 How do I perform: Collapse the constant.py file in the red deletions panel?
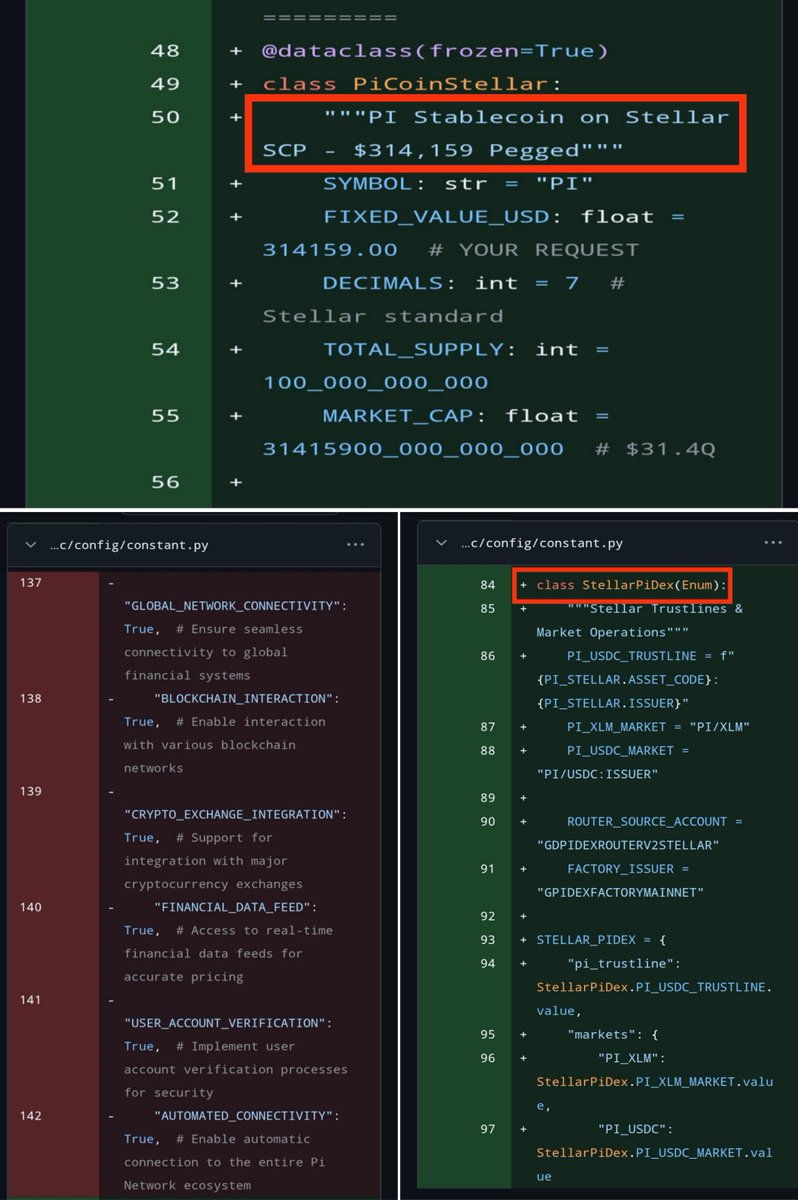31,545
